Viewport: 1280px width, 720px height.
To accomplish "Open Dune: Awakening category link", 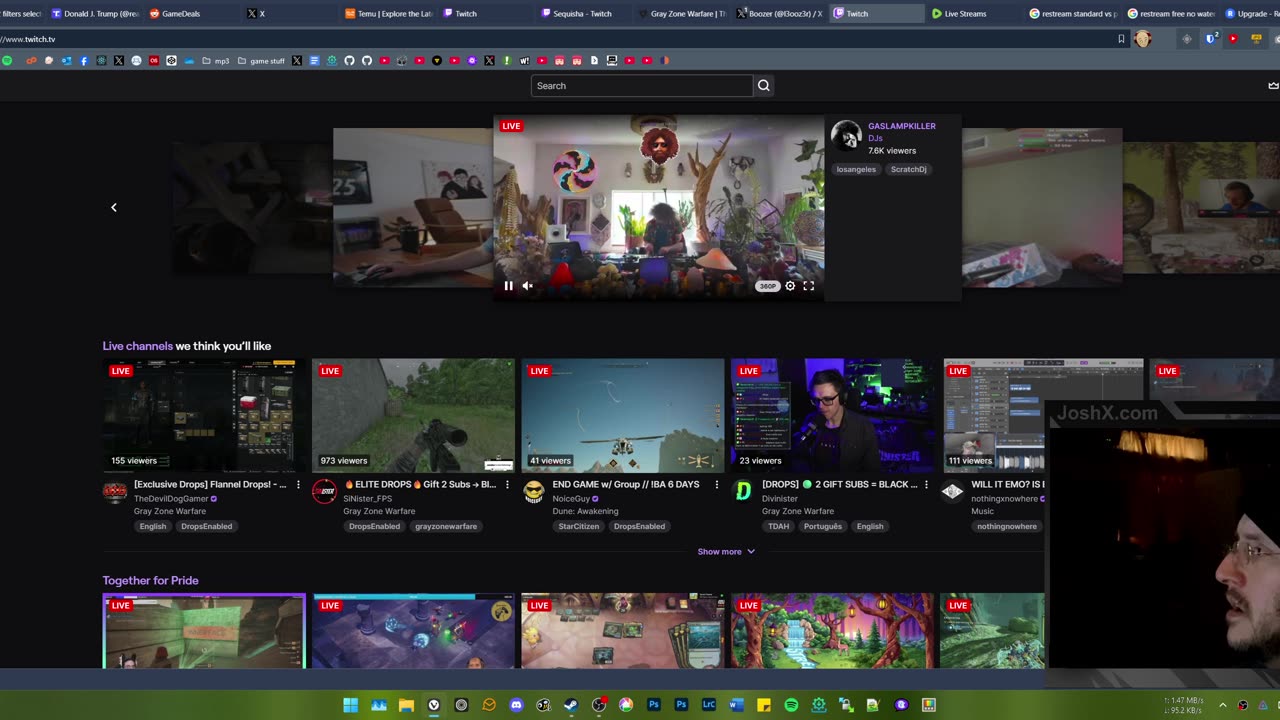I will point(585,511).
